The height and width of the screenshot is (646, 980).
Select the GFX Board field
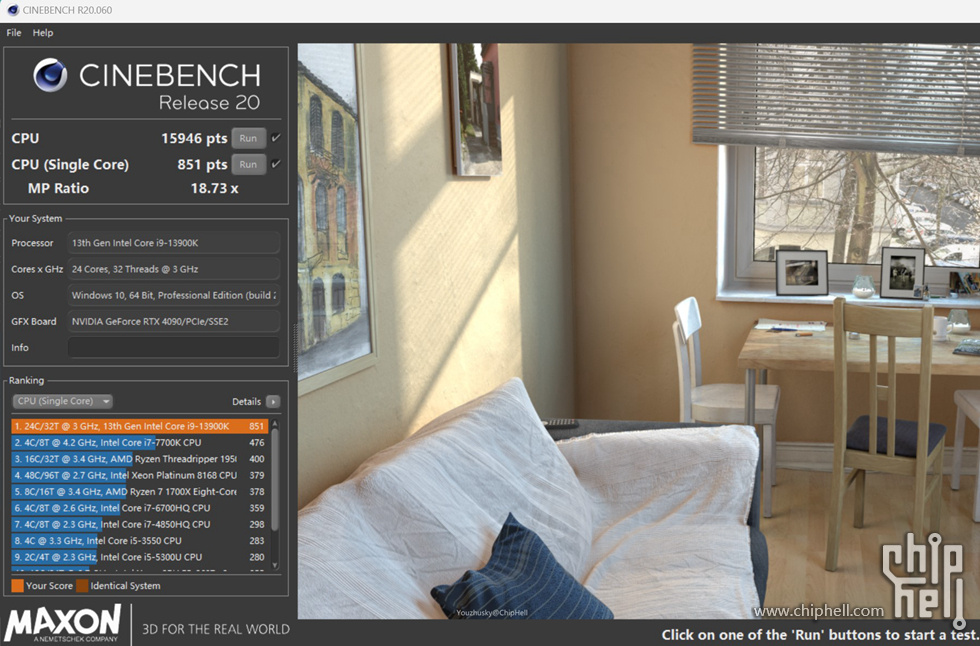(x=173, y=322)
